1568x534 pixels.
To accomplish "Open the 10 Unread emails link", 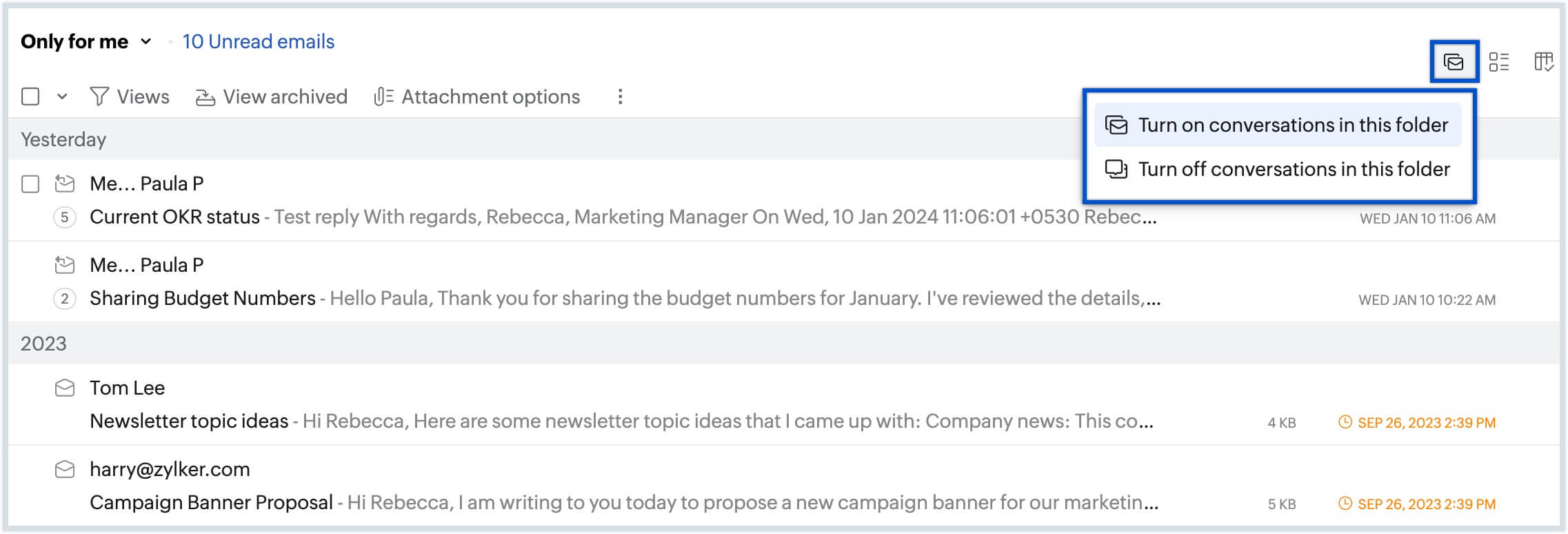I will pyautogui.click(x=258, y=41).
